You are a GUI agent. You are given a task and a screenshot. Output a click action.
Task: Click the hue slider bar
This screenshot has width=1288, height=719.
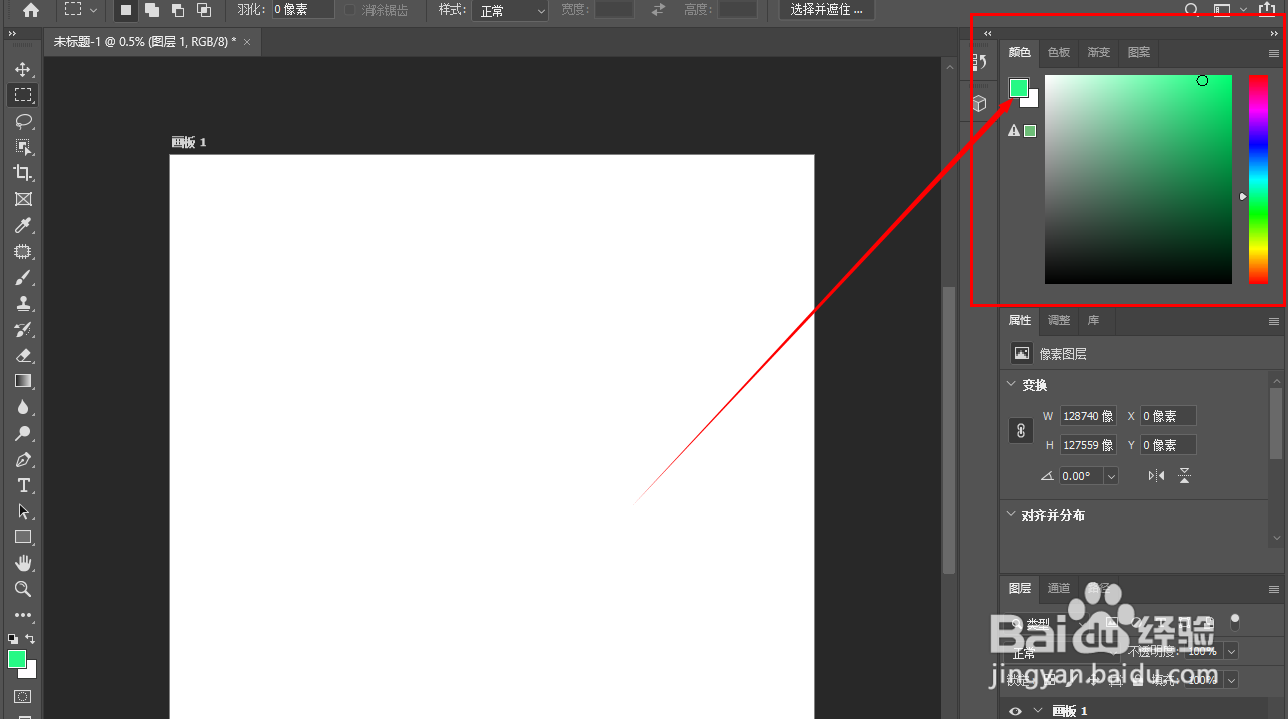(x=1258, y=179)
